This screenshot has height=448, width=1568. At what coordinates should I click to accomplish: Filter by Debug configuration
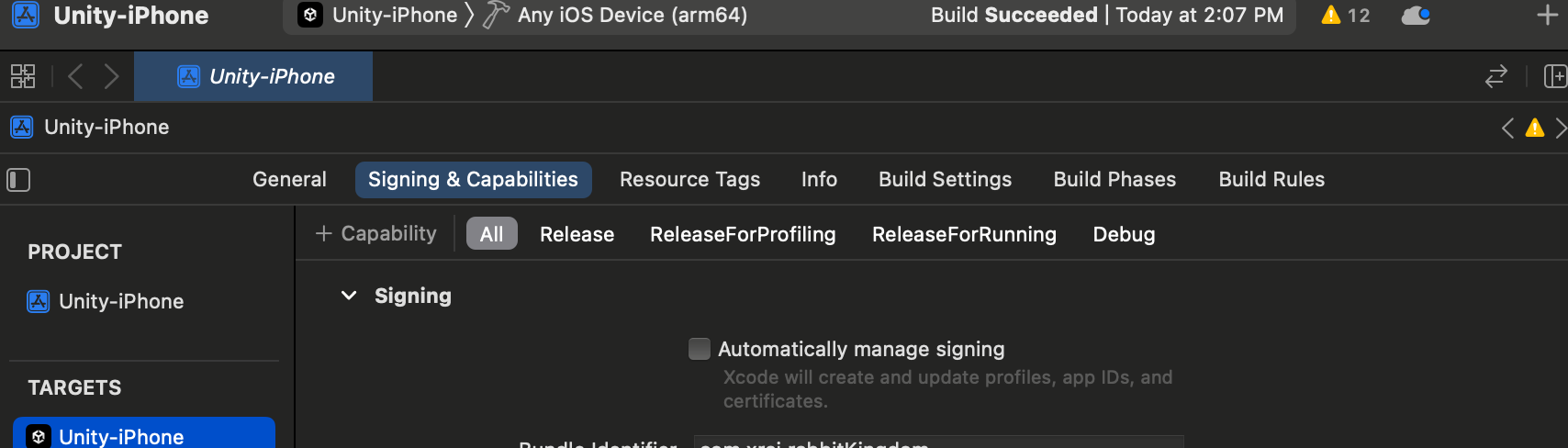click(1124, 234)
